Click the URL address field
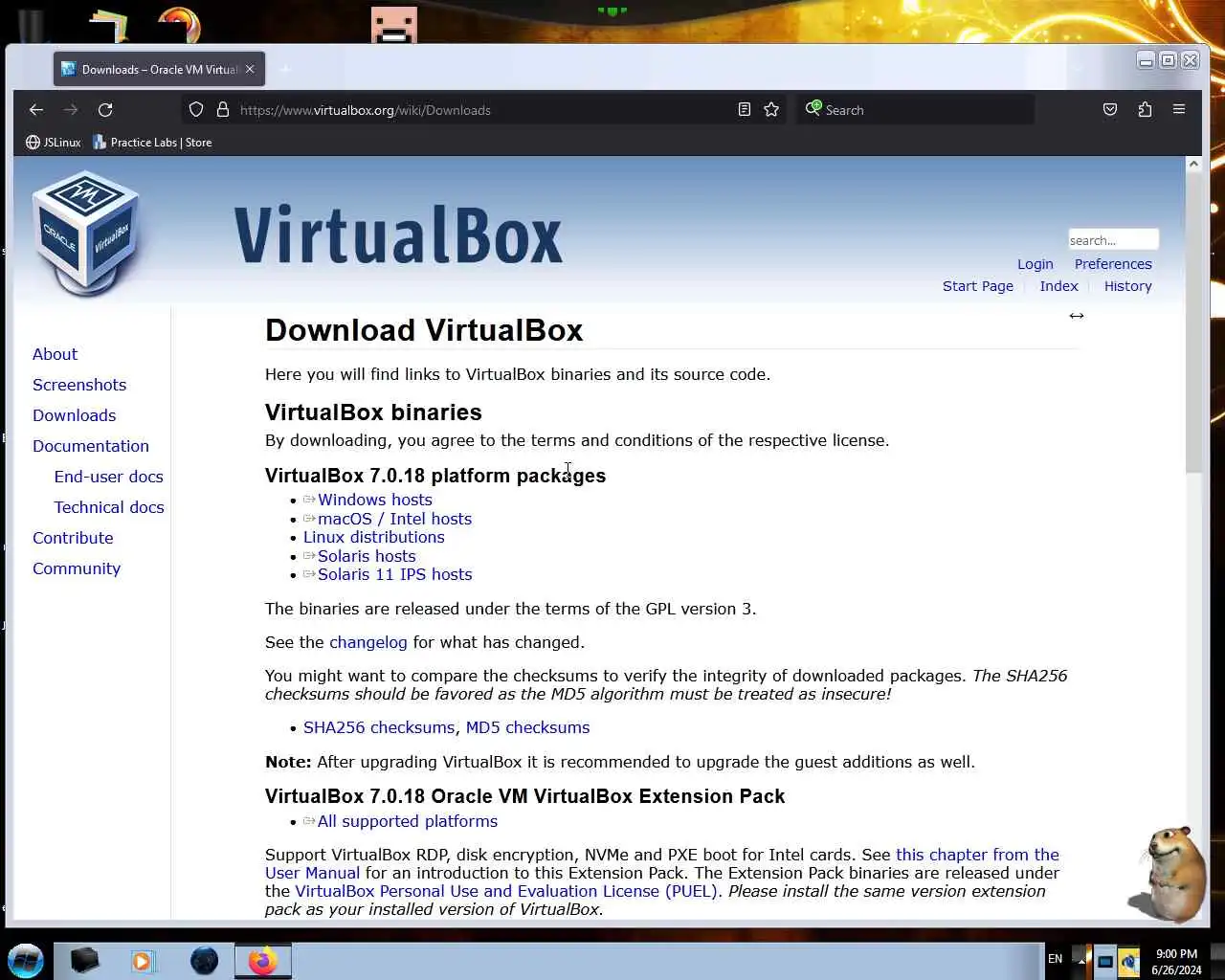This screenshot has height=980, width=1225. pos(483,110)
